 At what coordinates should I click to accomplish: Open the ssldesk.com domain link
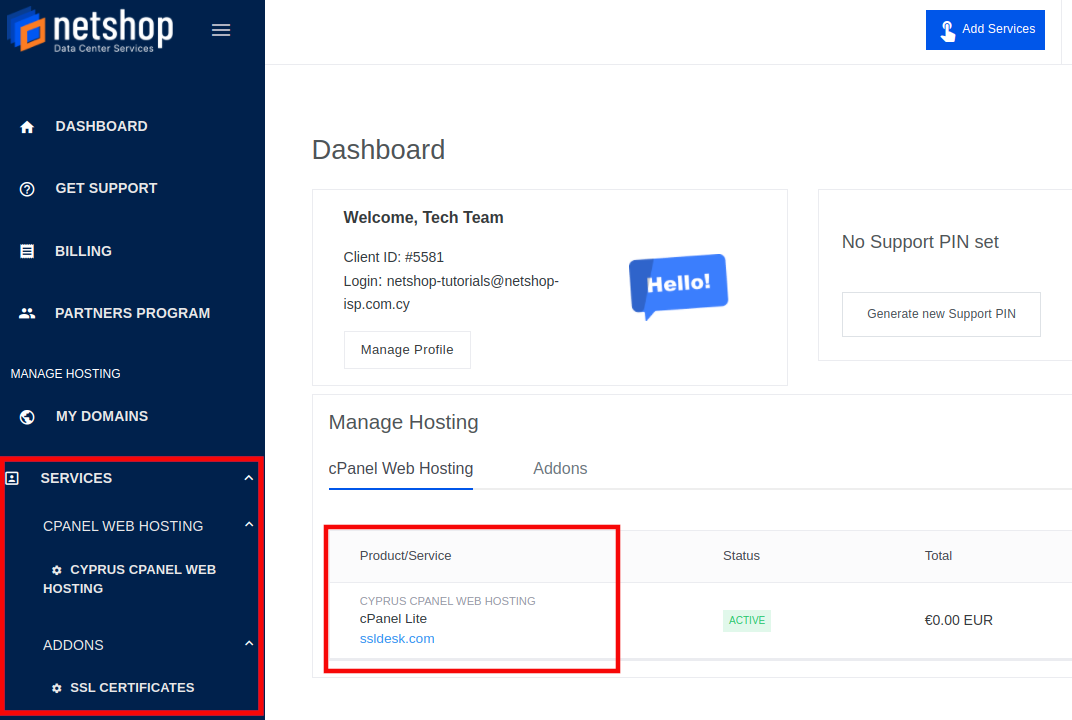(x=397, y=639)
